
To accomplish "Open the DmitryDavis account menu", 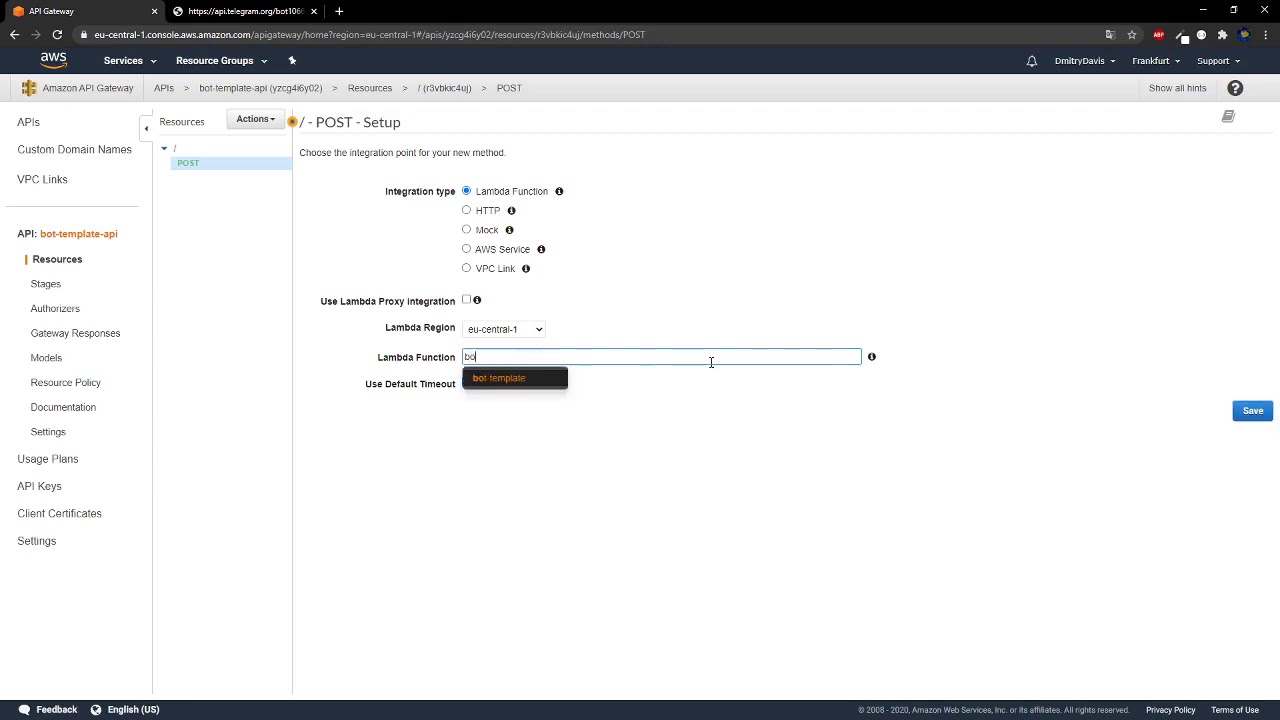I will [1085, 61].
